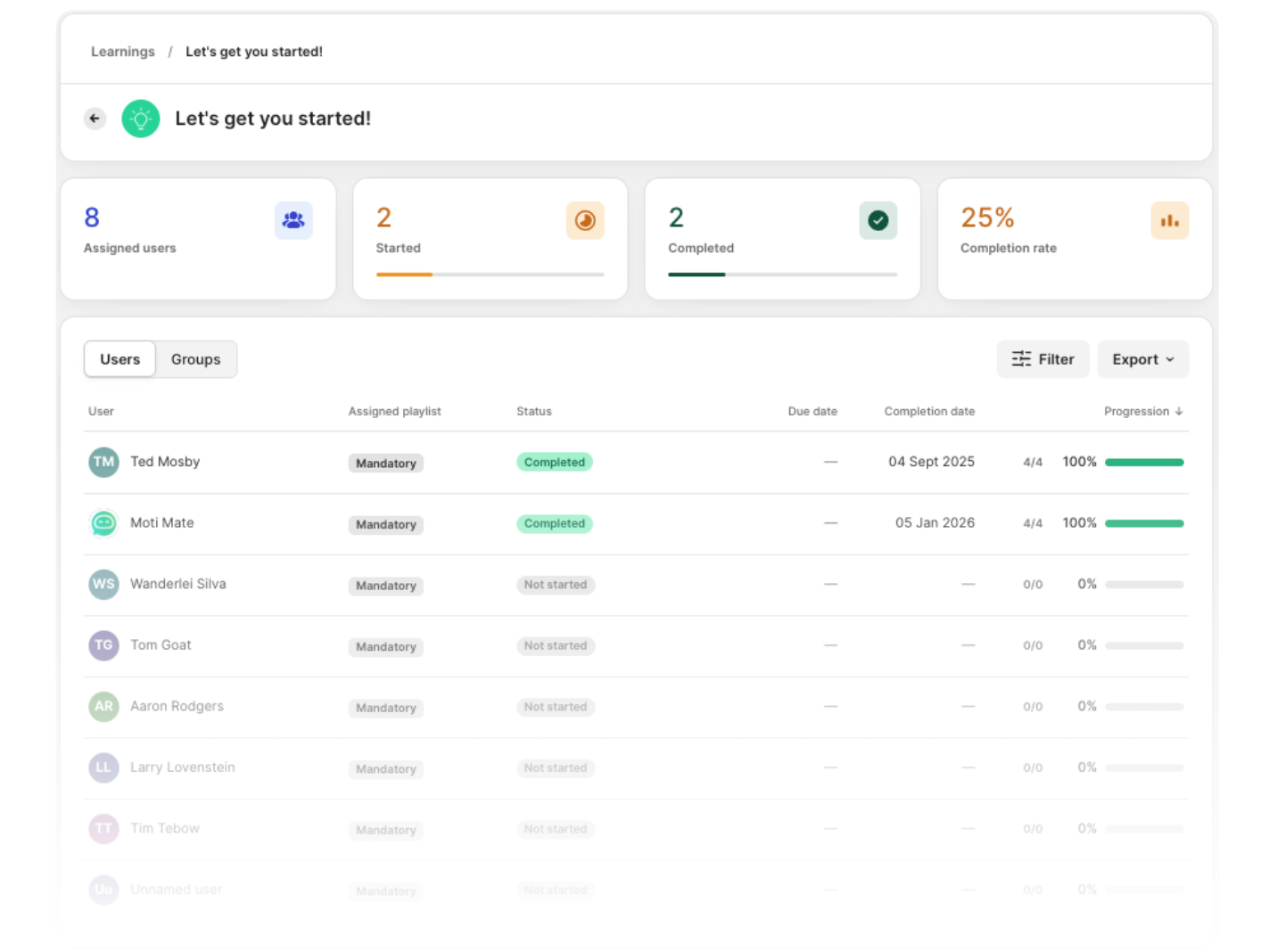Click the 04 Sept 2025 completion date

coord(931,462)
